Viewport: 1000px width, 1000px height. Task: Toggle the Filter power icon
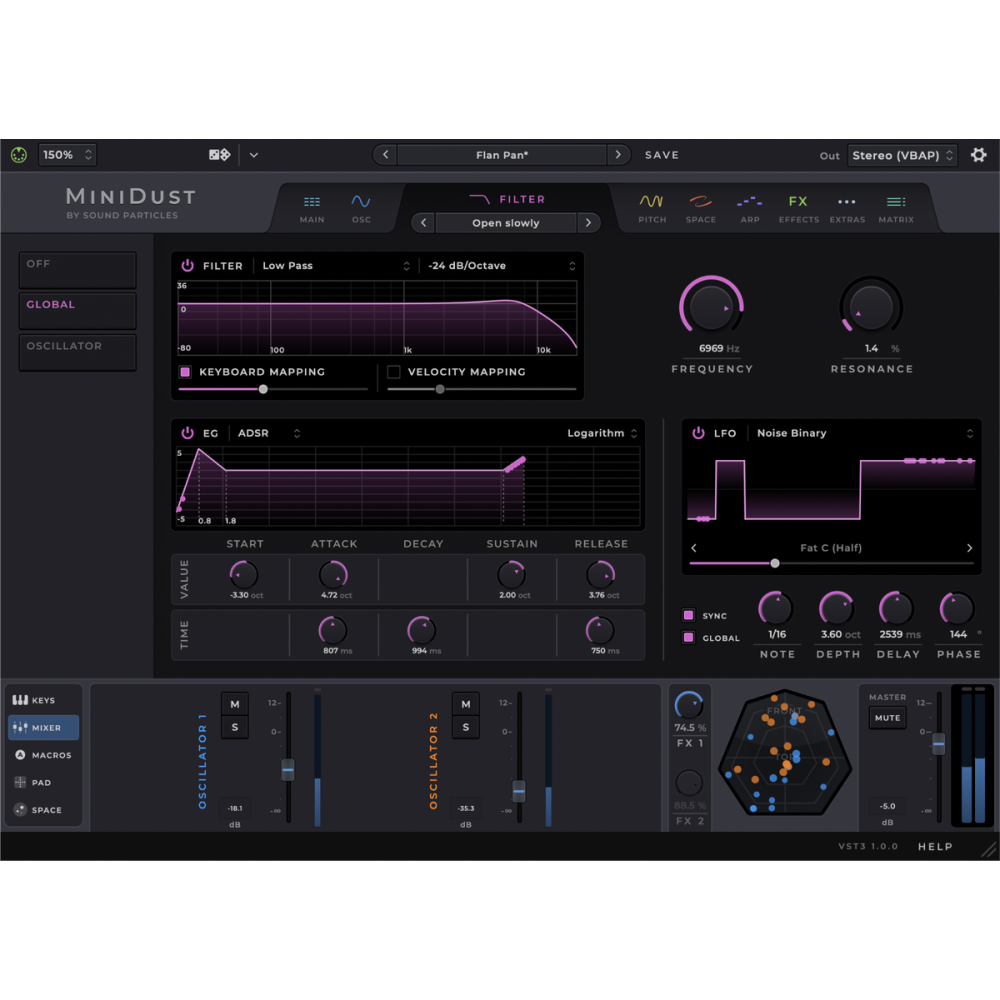(188, 266)
